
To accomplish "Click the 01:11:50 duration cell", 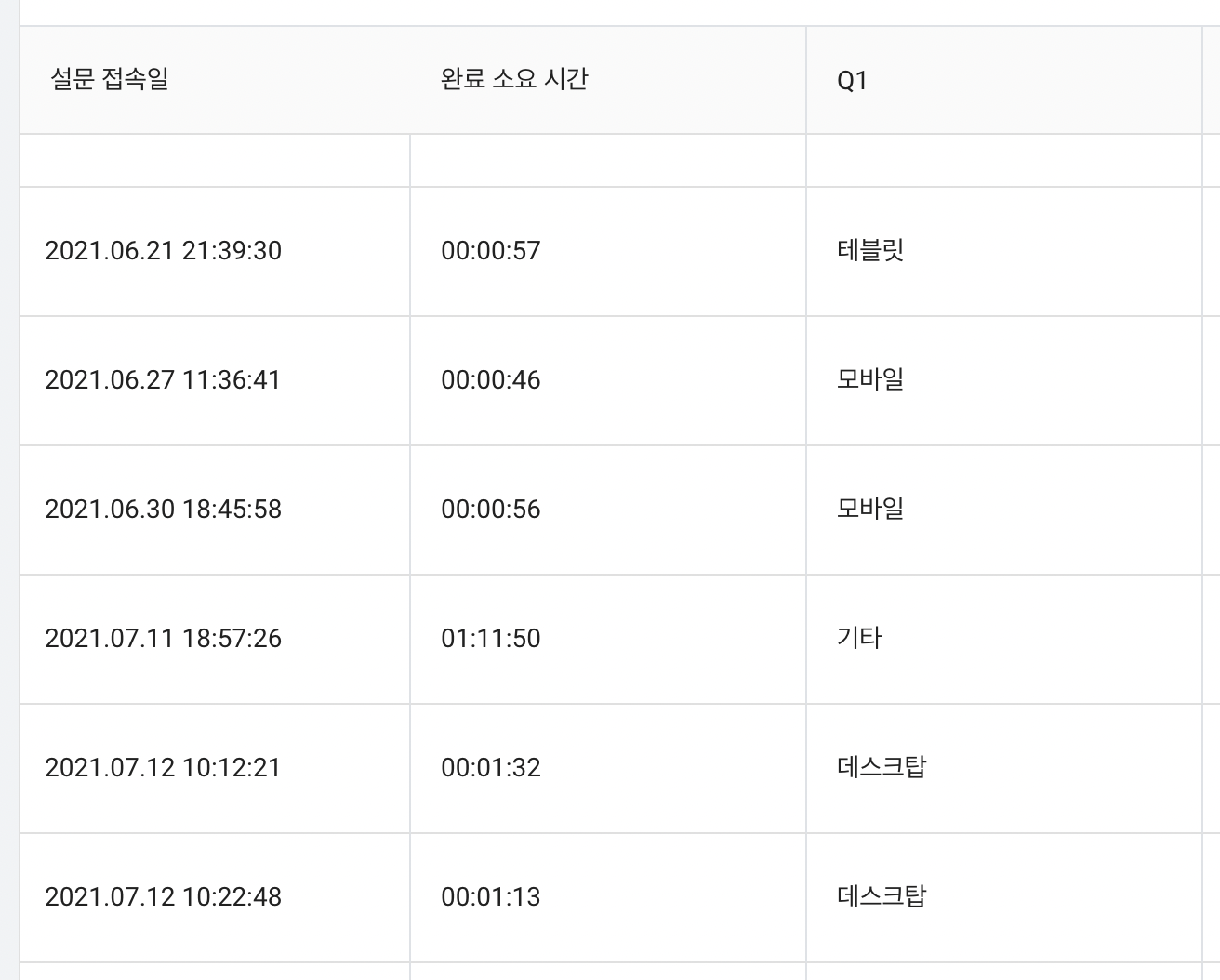I will click(491, 639).
